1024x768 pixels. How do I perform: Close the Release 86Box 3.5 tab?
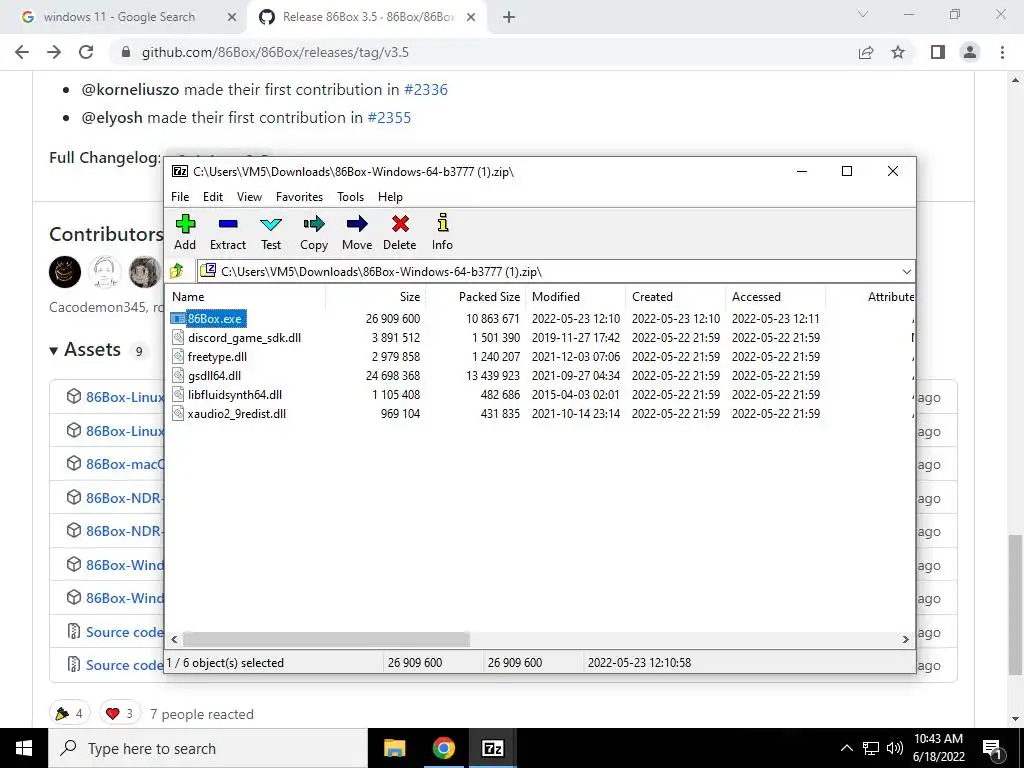(471, 18)
